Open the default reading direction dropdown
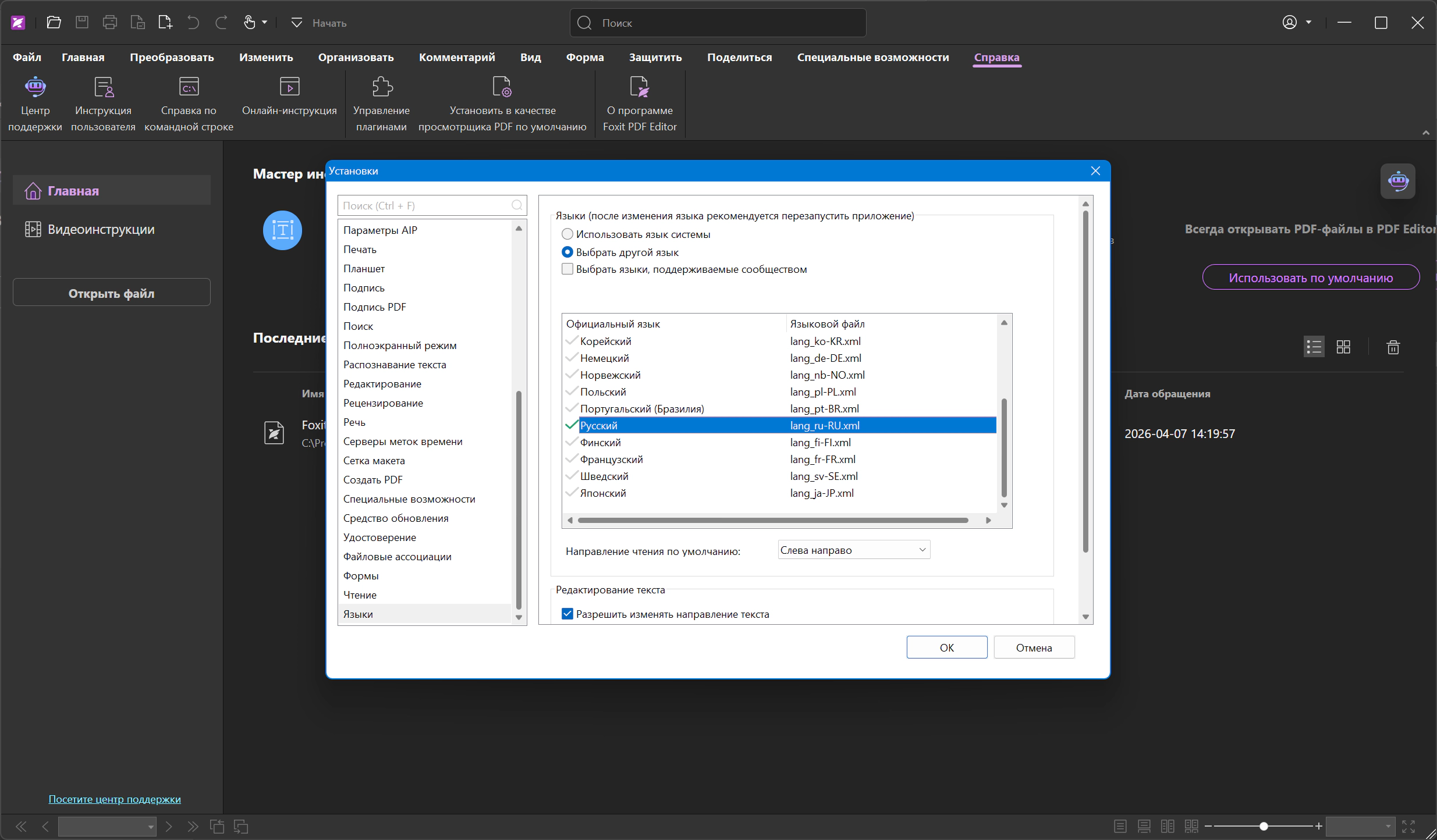Image resolution: width=1437 pixels, height=840 pixels. (853, 550)
